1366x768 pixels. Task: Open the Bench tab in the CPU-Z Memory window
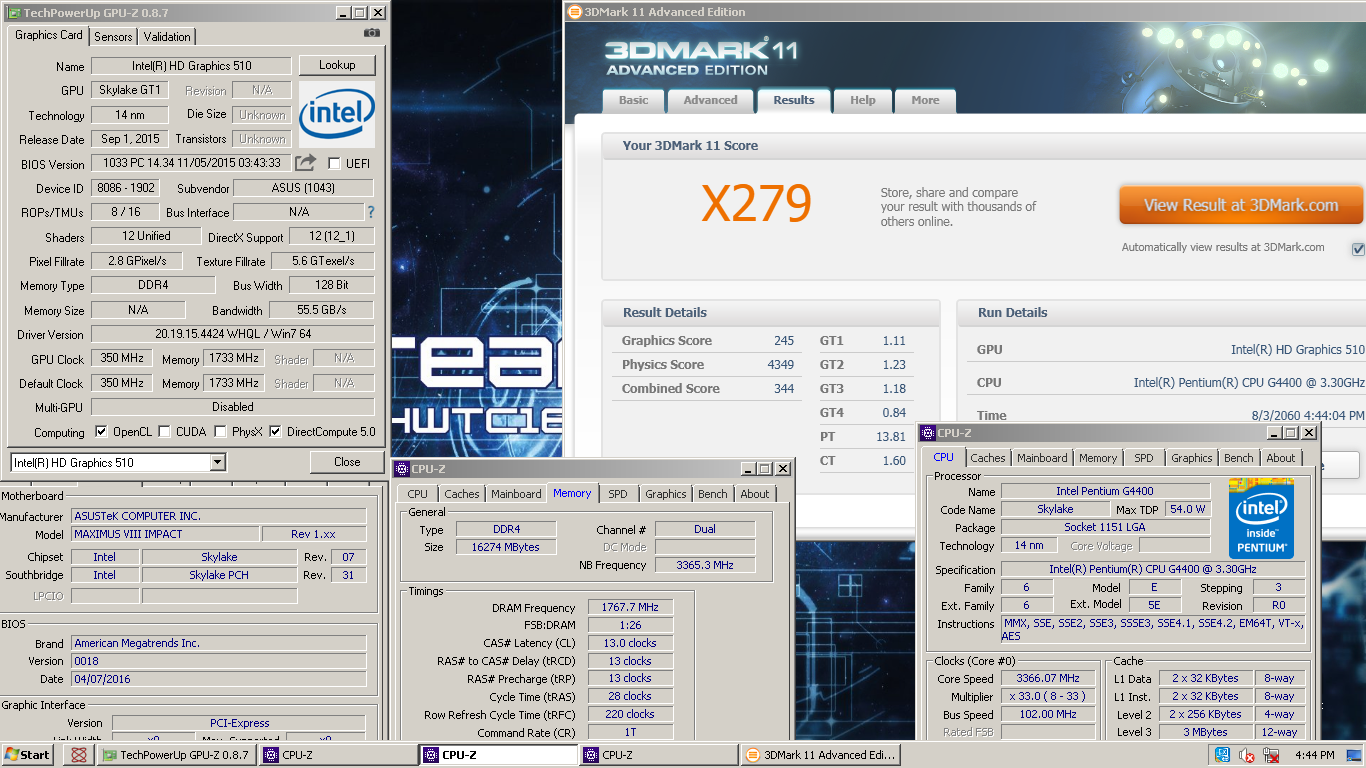tap(713, 494)
